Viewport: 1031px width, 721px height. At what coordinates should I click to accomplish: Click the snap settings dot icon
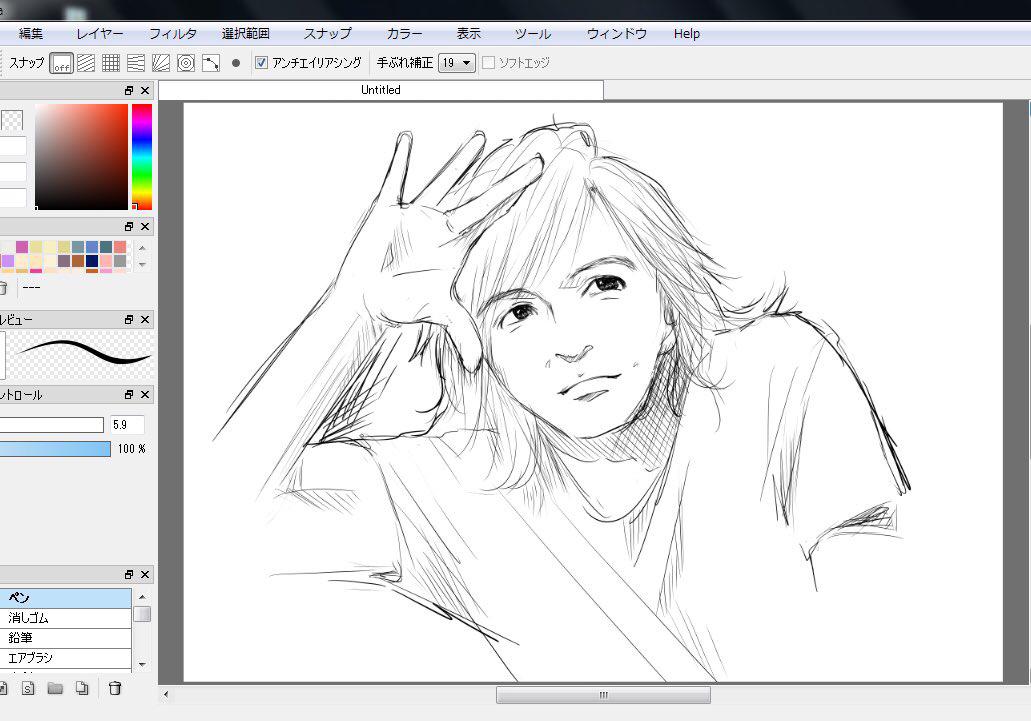coord(236,63)
